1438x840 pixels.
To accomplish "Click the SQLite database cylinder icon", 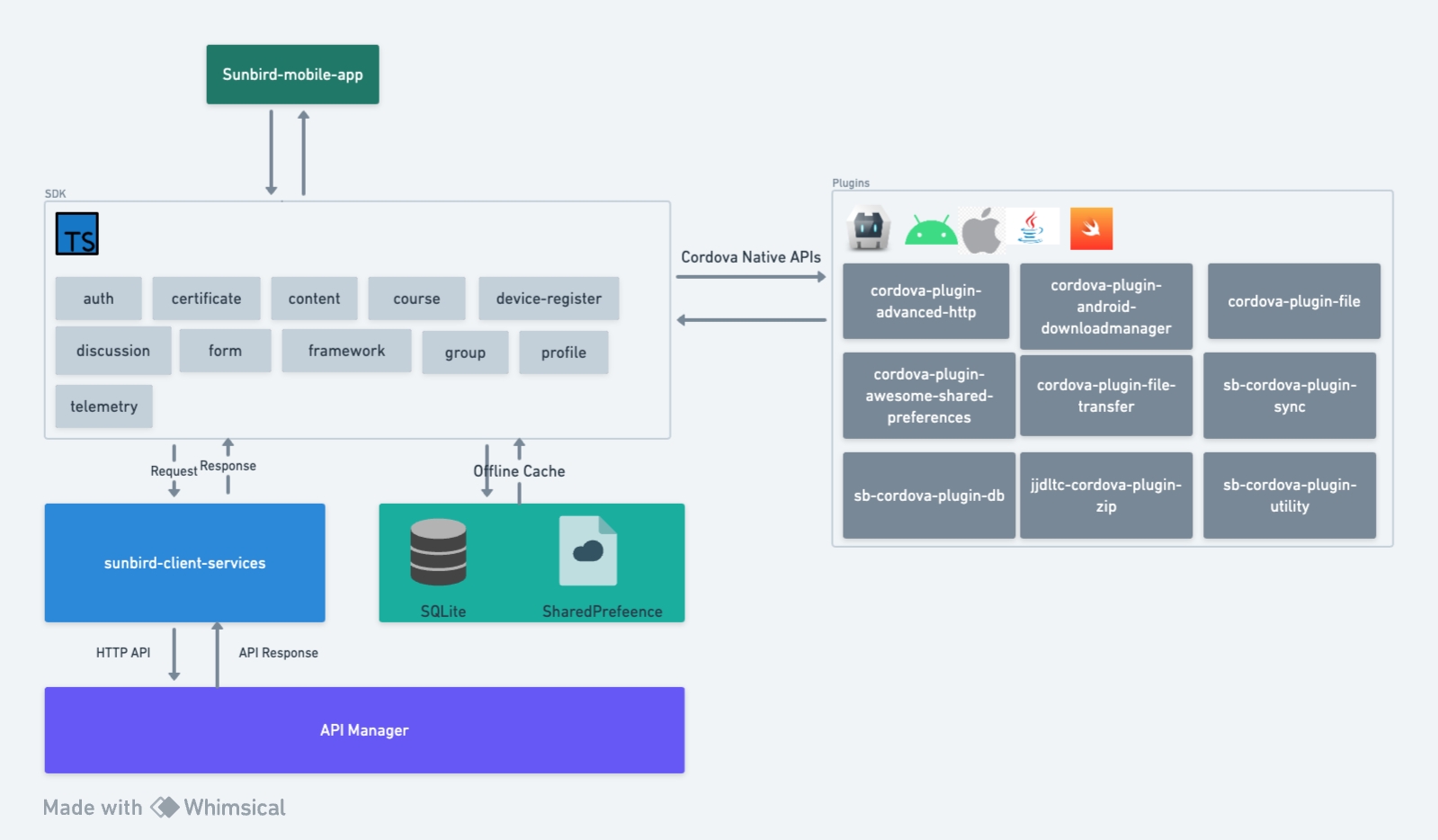I will pos(438,552).
